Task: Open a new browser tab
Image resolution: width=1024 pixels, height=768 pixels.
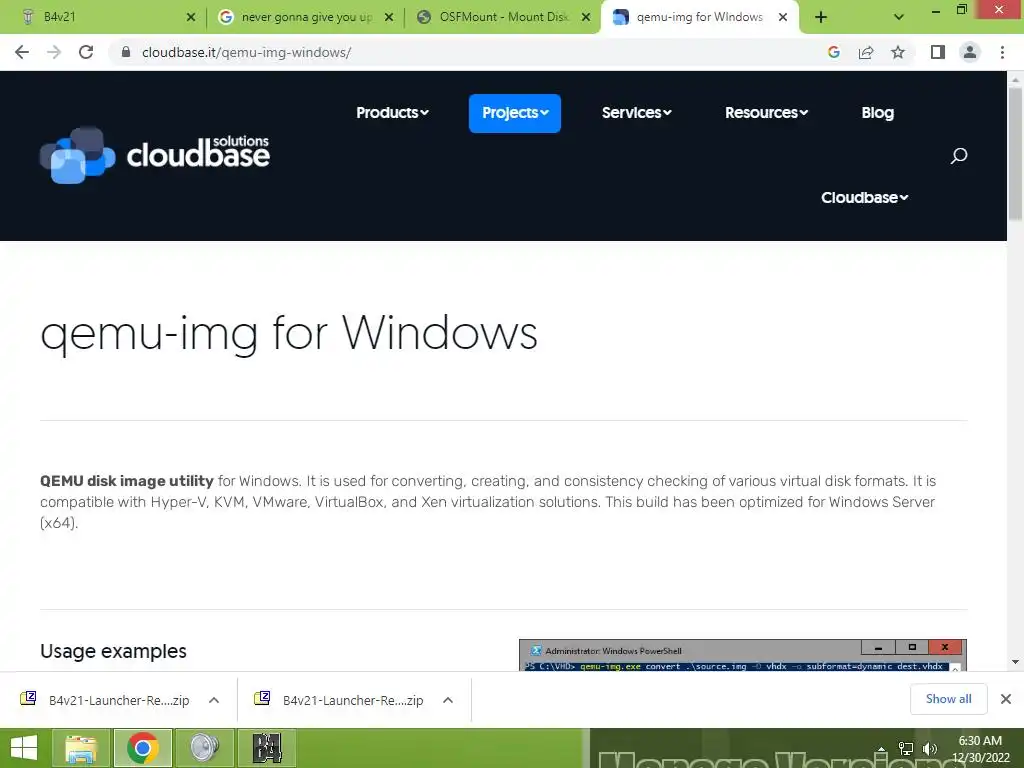Action: pos(821,18)
